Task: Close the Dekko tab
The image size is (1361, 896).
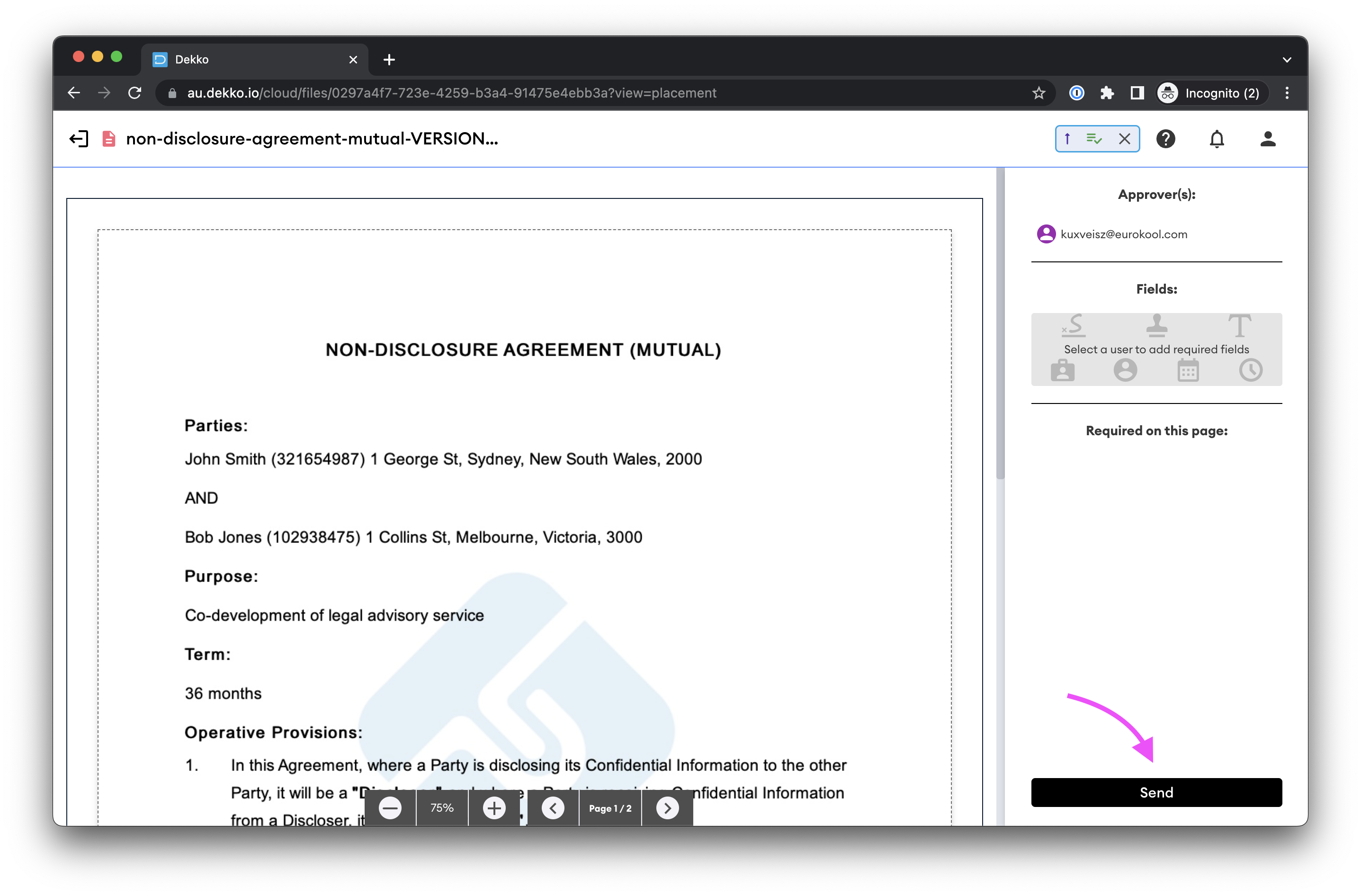Action: pyautogui.click(x=353, y=60)
